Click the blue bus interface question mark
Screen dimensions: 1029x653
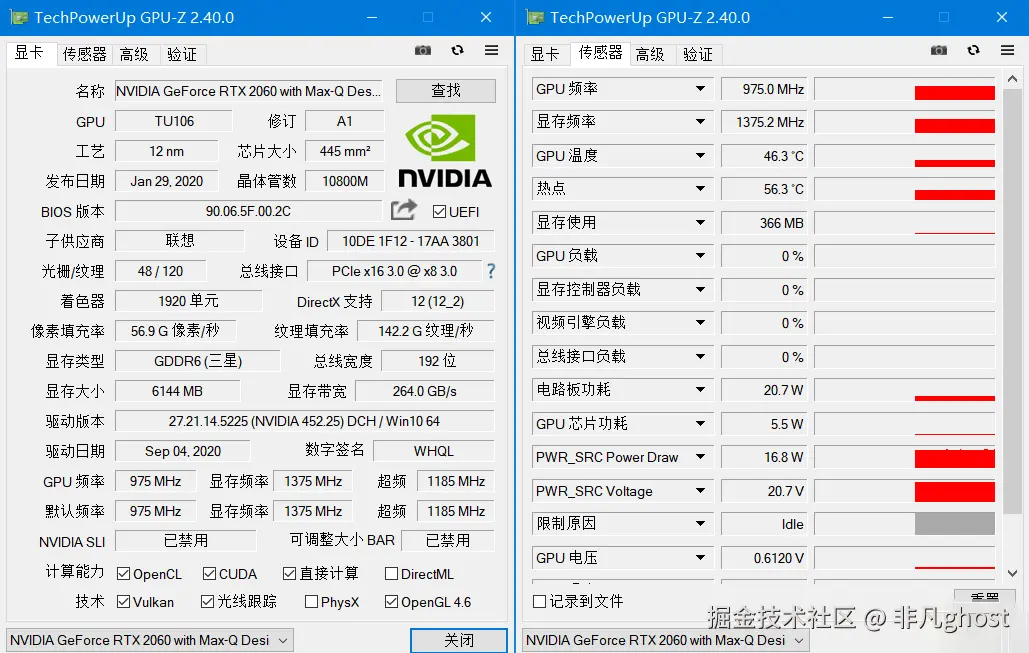point(491,271)
